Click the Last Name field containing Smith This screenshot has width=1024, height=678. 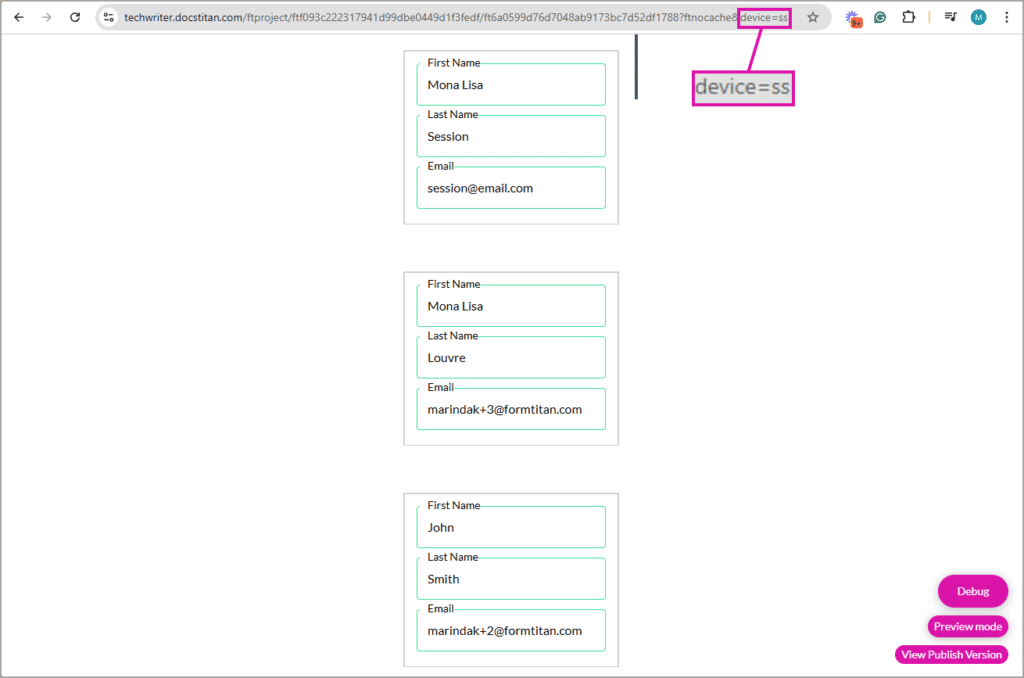[x=511, y=579]
